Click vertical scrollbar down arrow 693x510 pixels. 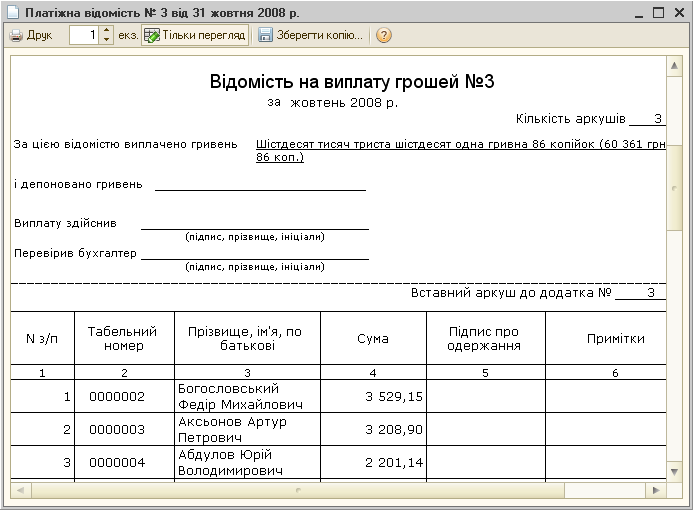tap(674, 472)
